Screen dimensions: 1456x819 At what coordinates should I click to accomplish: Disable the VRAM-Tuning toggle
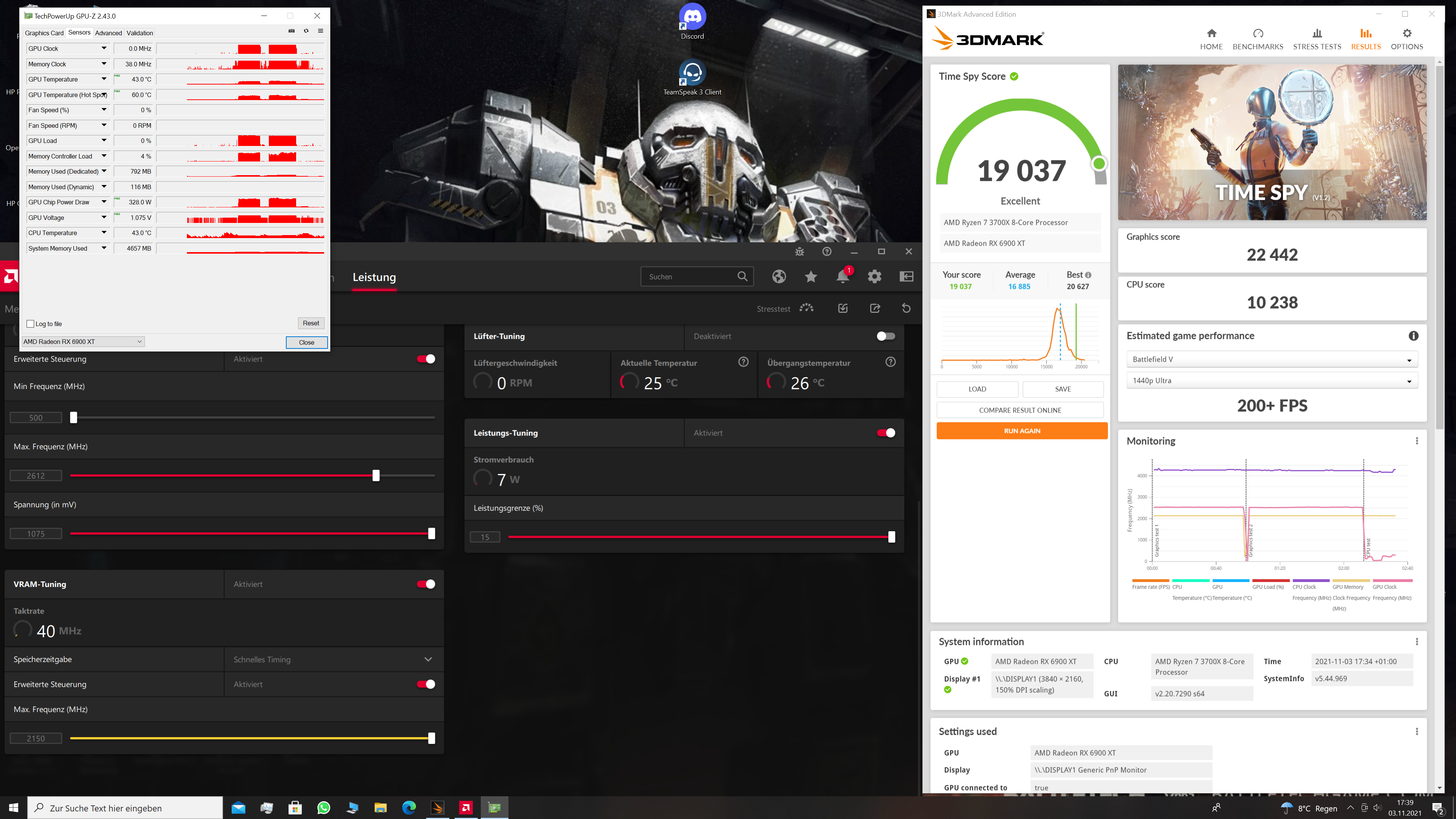(425, 584)
